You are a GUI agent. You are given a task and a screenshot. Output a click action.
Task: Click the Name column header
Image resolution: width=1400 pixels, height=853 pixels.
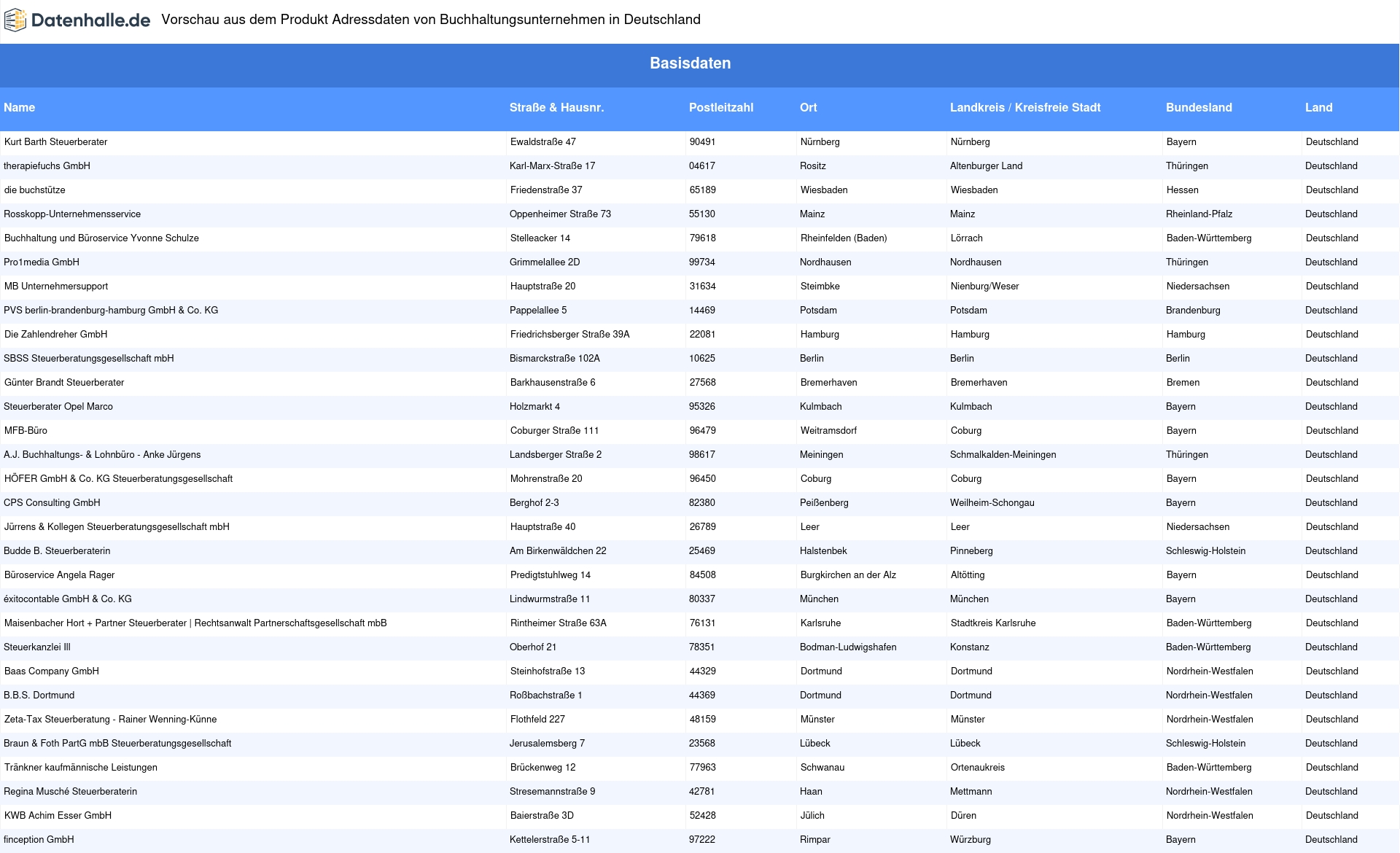tap(20, 107)
